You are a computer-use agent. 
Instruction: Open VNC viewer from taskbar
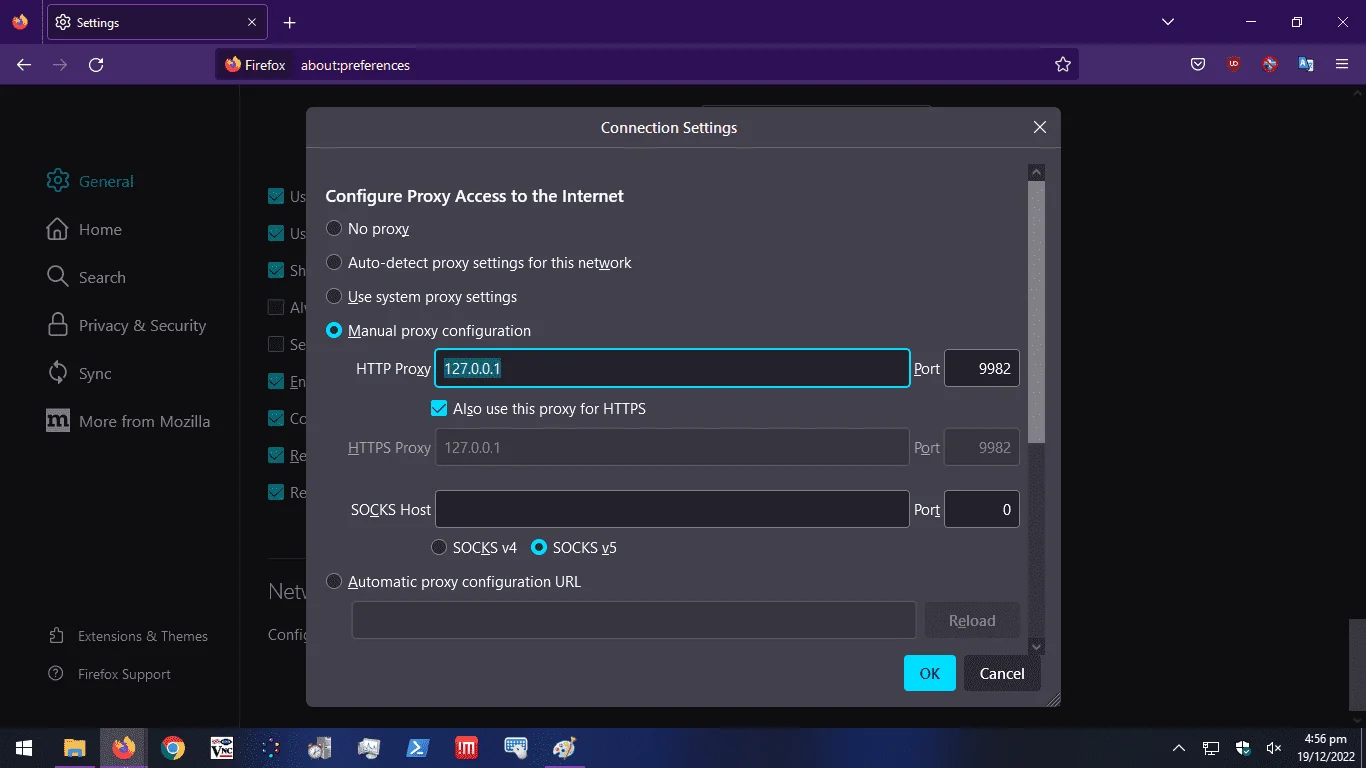(x=222, y=748)
